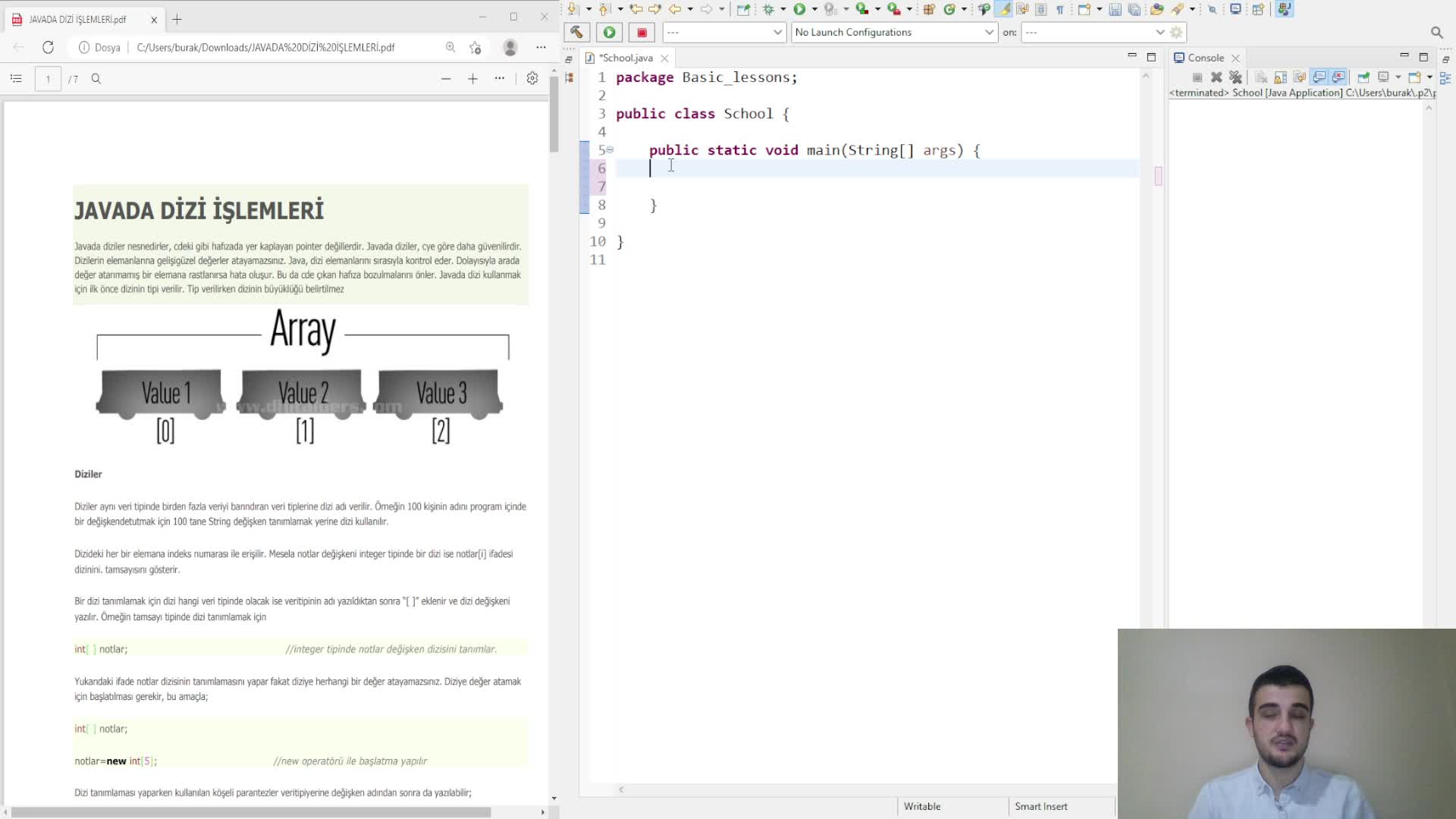The width and height of the screenshot is (1456, 819).
Task: Collapse the main method fold marker on line 5
Action: point(610,149)
